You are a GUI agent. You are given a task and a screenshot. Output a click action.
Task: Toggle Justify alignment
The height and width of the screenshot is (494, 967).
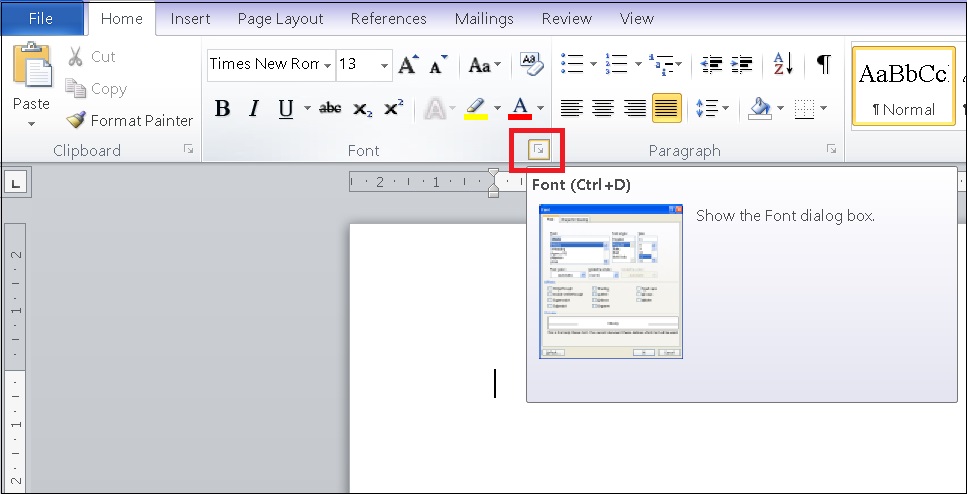[x=667, y=109]
